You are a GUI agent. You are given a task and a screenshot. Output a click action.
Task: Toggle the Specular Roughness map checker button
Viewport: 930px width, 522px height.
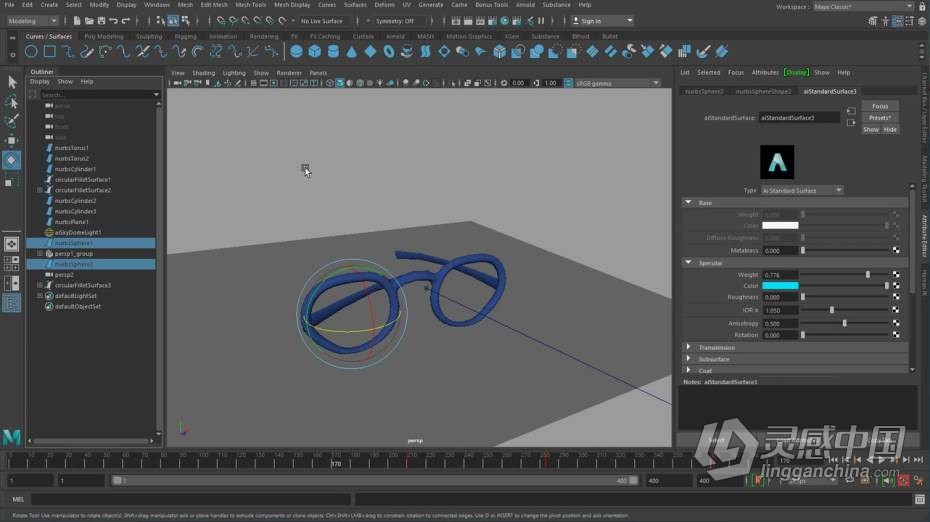tap(896, 297)
